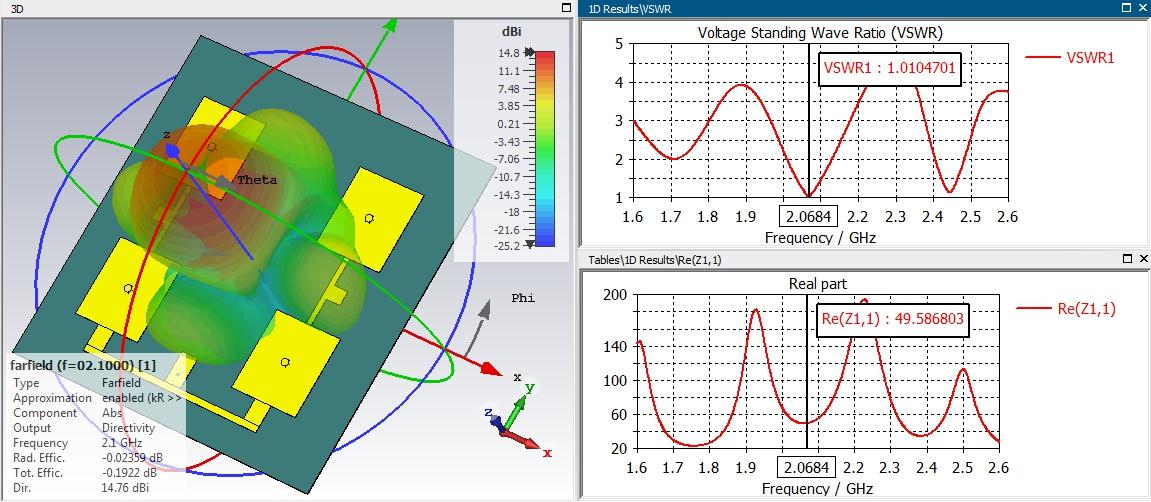This screenshot has height=502, width=1151.
Task: Click the 14.8 maximum value on color scale
Action: point(510,54)
